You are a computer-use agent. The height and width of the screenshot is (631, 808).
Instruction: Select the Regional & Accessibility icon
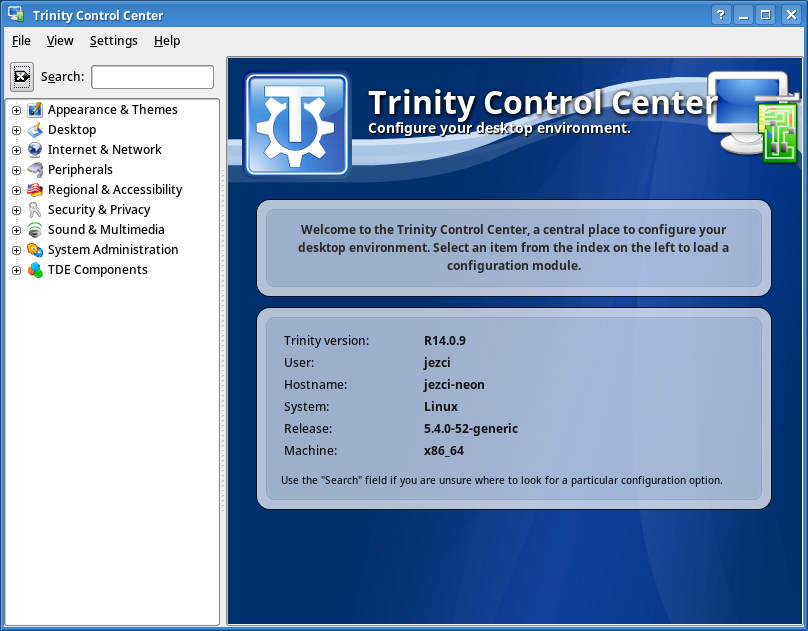click(x=35, y=189)
